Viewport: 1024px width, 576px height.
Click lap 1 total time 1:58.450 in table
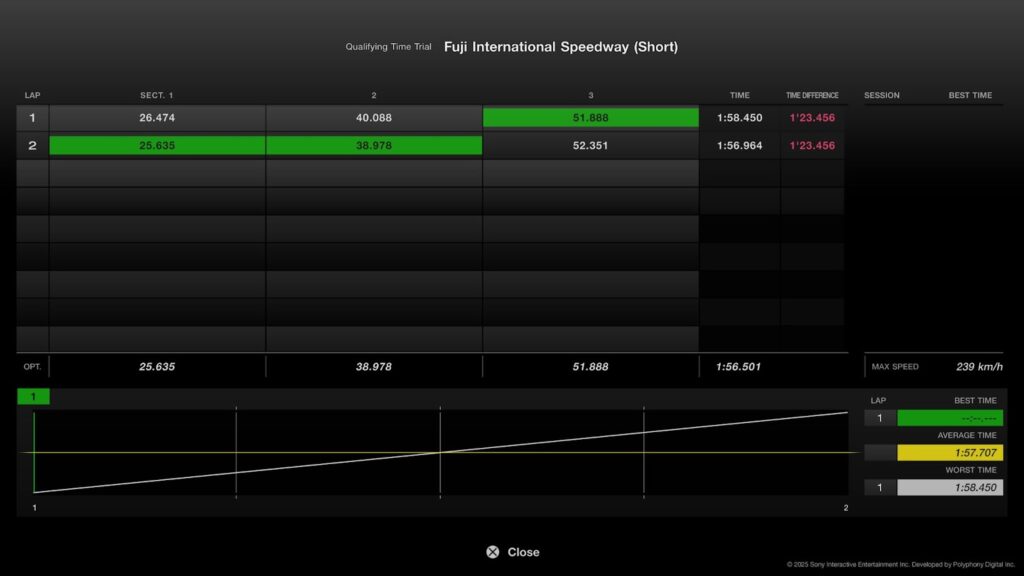tap(739, 118)
